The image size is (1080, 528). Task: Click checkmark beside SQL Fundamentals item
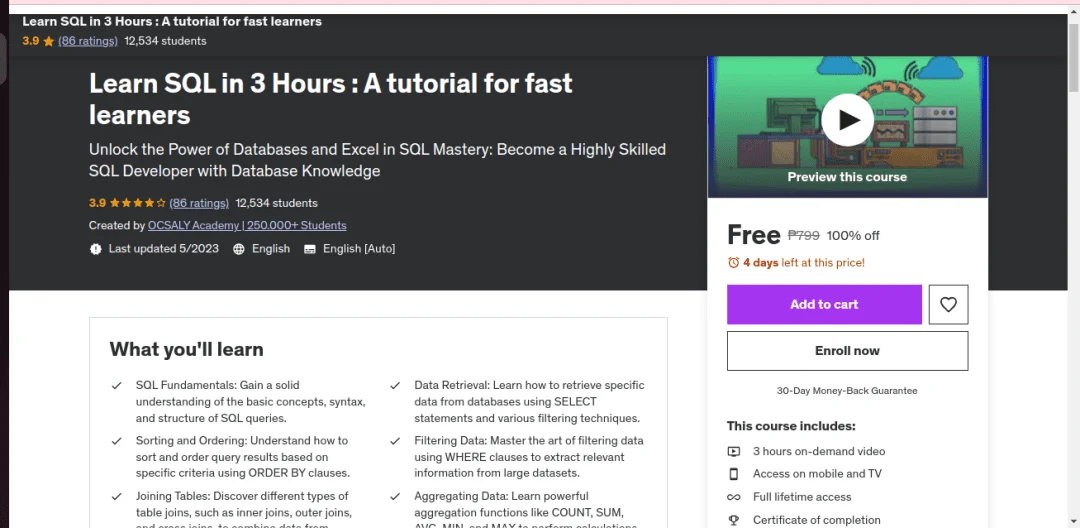[117, 386]
